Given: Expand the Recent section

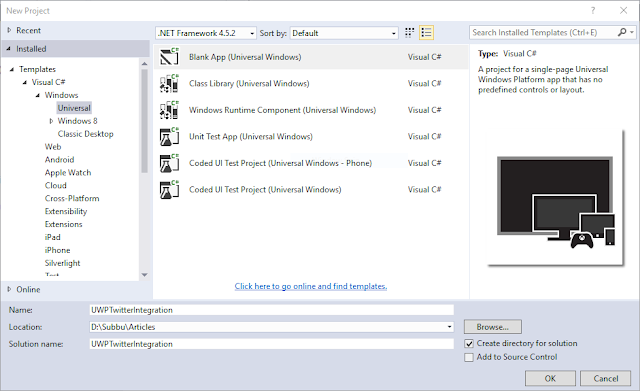Looking at the screenshot, I should [9, 30].
